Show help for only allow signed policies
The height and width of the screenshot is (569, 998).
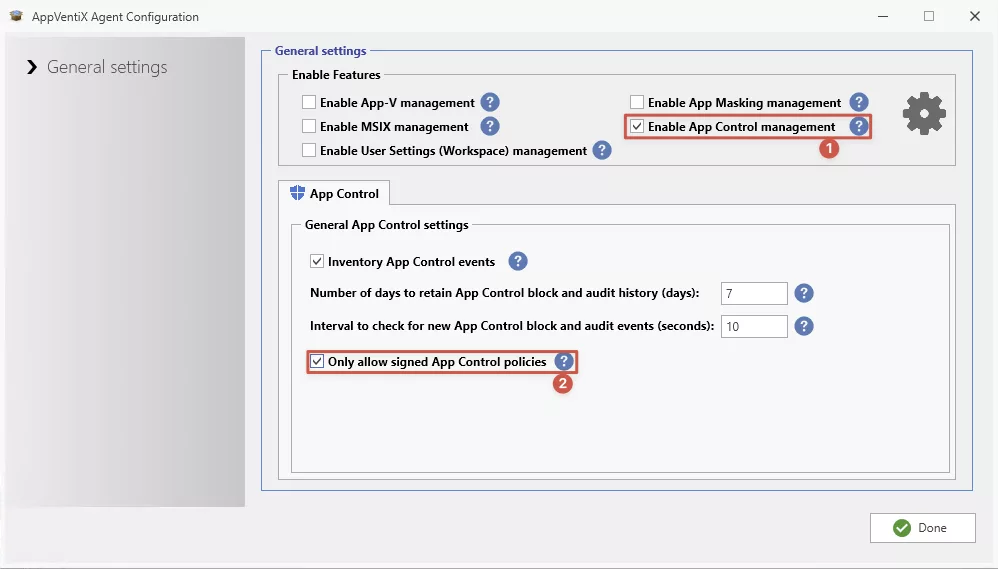[563, 361]
